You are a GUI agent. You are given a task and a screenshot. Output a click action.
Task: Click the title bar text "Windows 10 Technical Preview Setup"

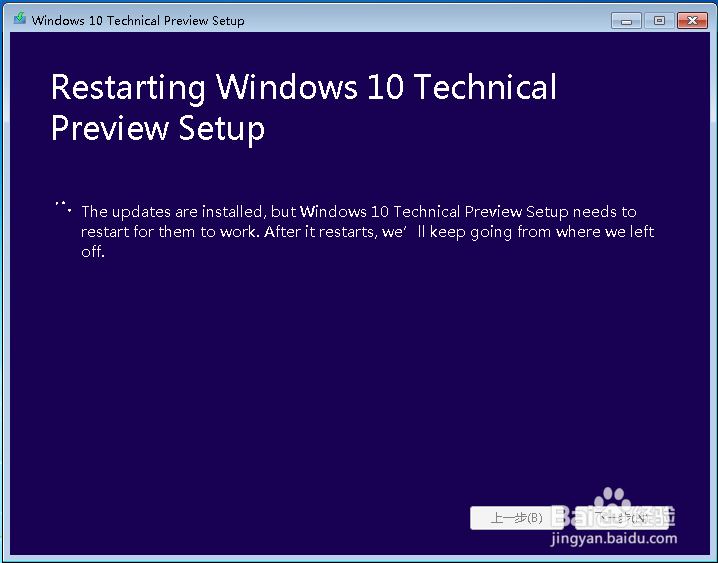(138, 21)
